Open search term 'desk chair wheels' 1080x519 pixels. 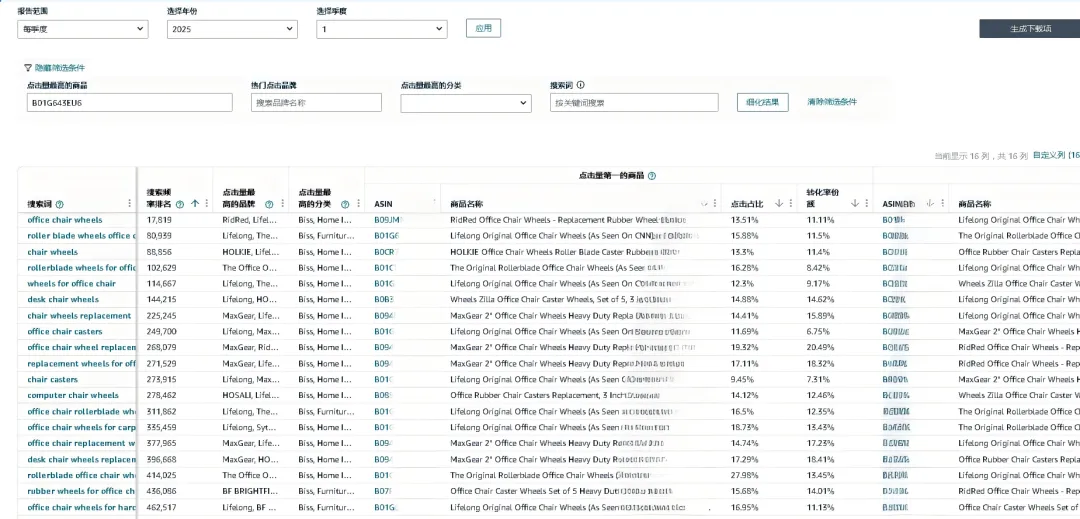coord(63,299)
